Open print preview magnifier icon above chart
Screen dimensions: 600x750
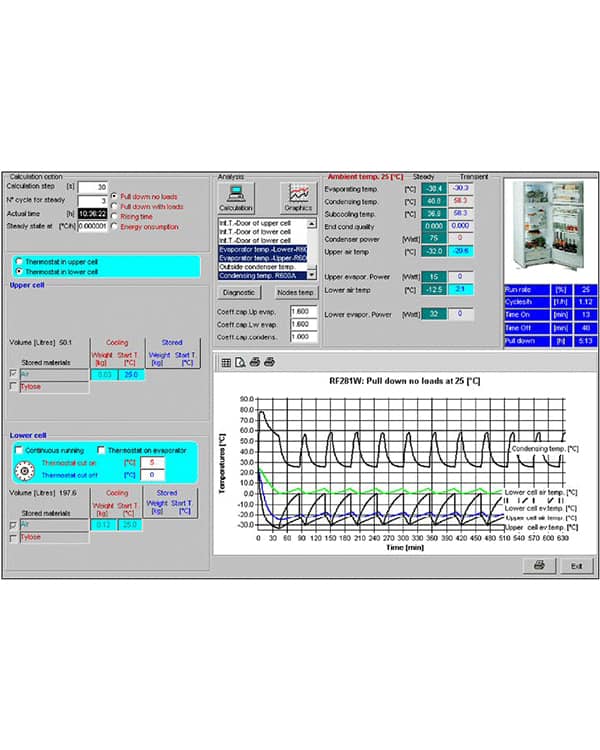click(x=240, y=361)
